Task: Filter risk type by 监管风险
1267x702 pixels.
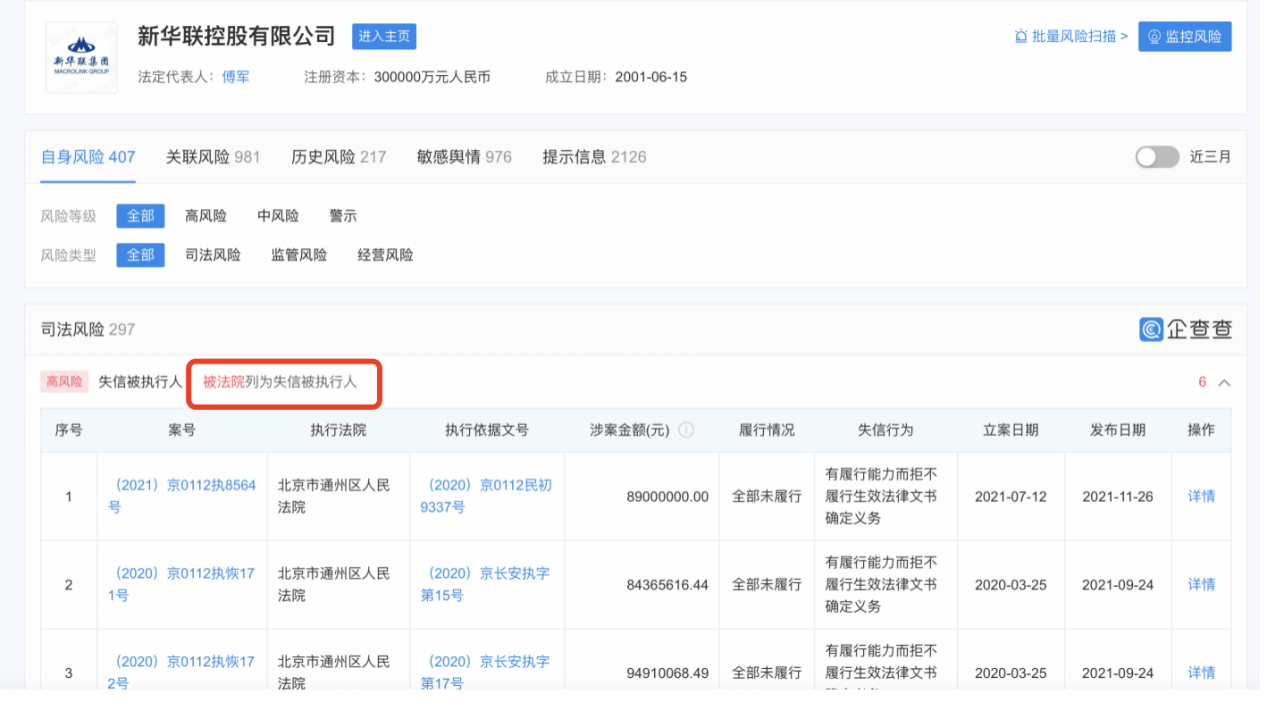Action: click(299, 255)
